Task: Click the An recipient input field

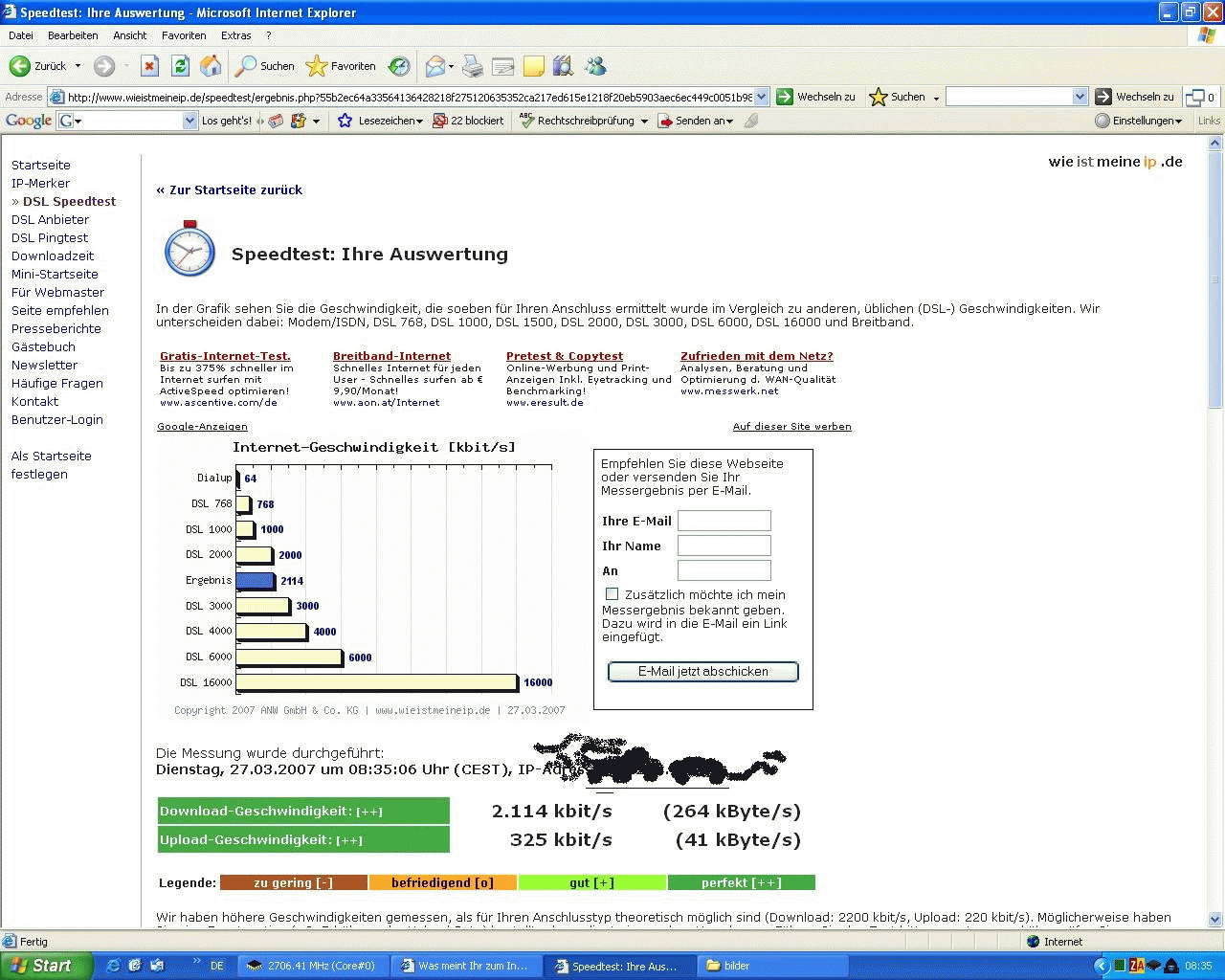Action: (x=724, y=570)
